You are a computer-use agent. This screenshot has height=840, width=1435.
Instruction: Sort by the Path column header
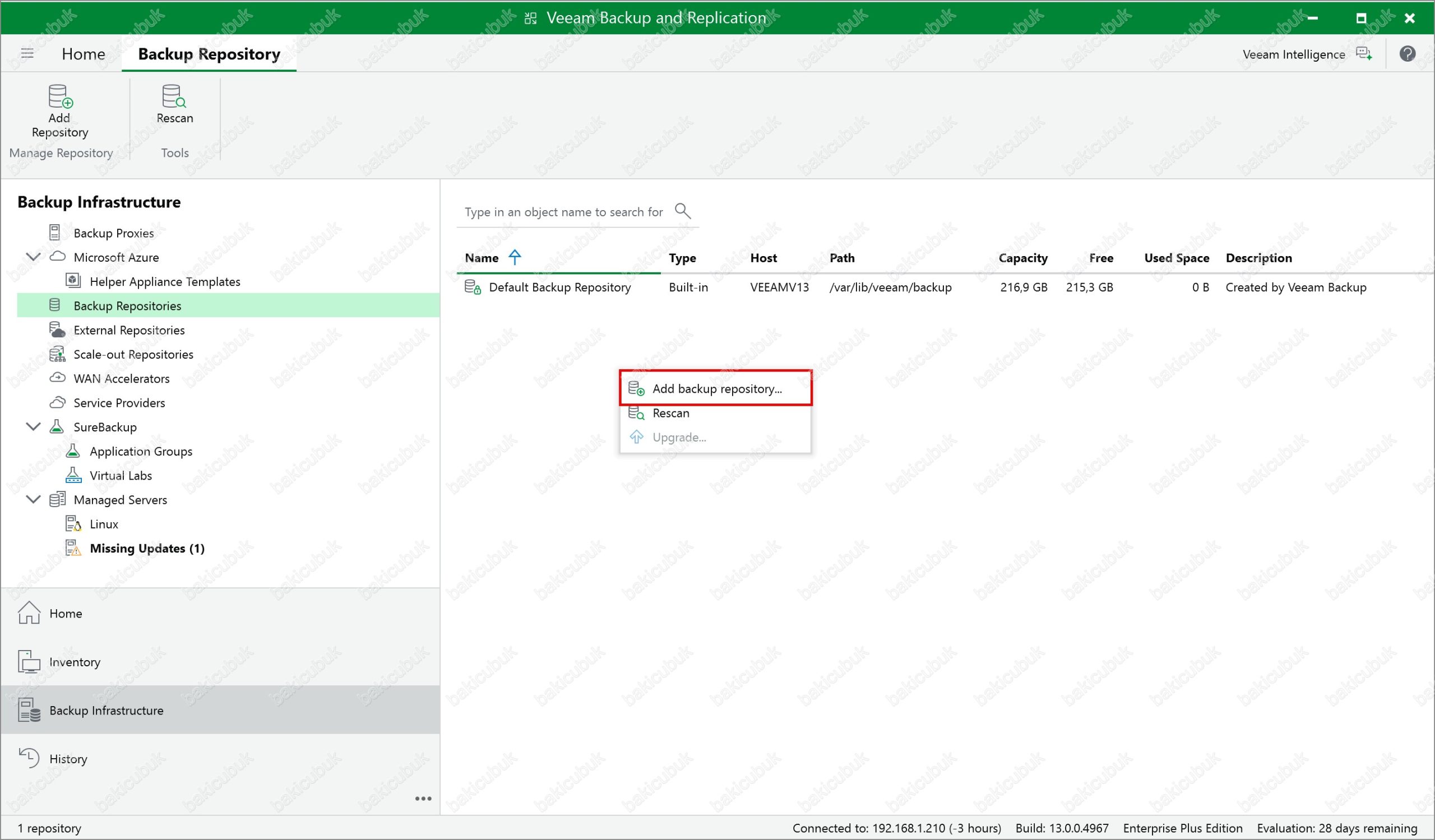click(x=842, y=258)
